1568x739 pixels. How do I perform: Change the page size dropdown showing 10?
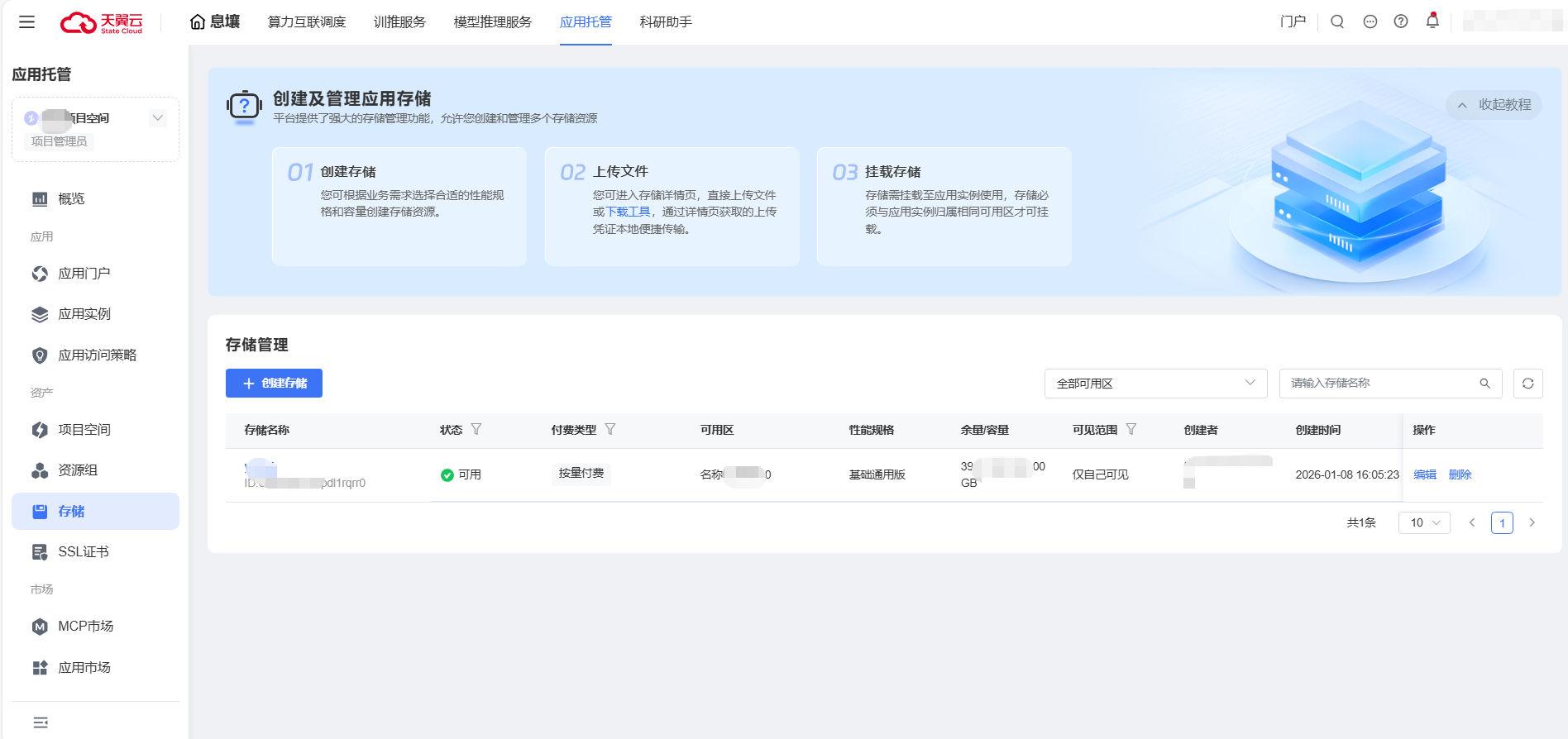1424,522
